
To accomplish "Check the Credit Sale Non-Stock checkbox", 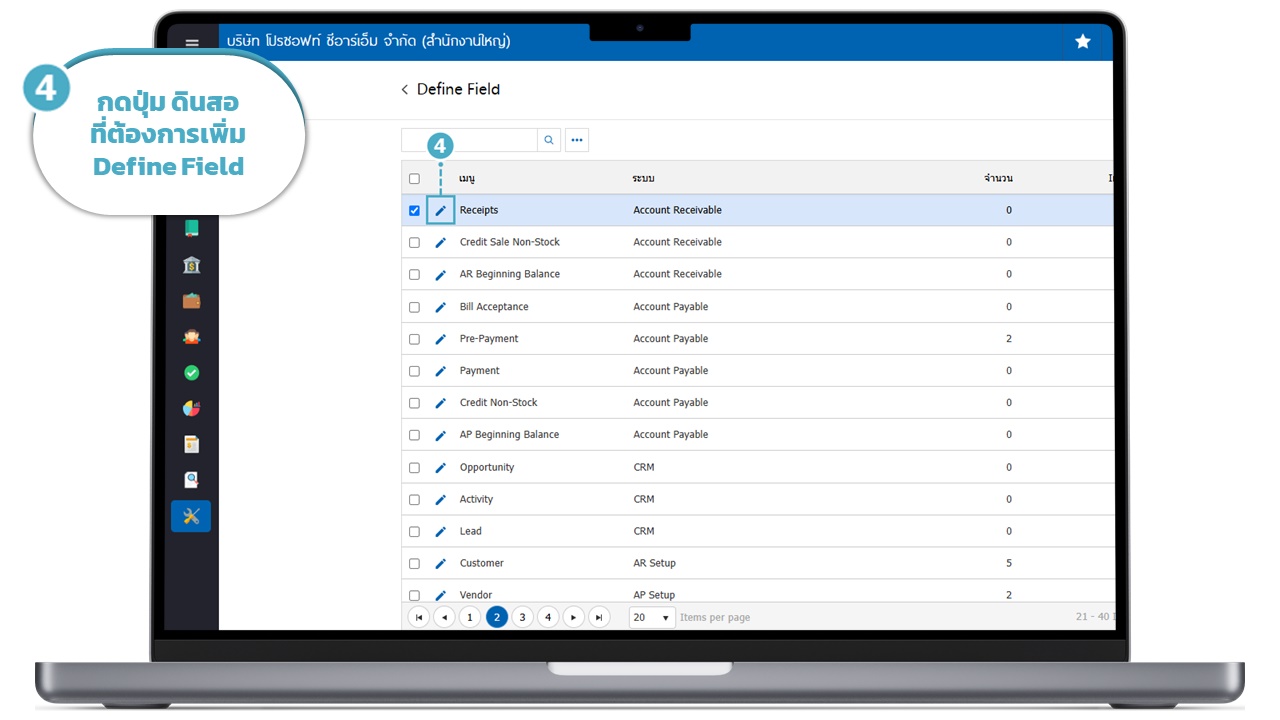I will [x=414, y=243].
